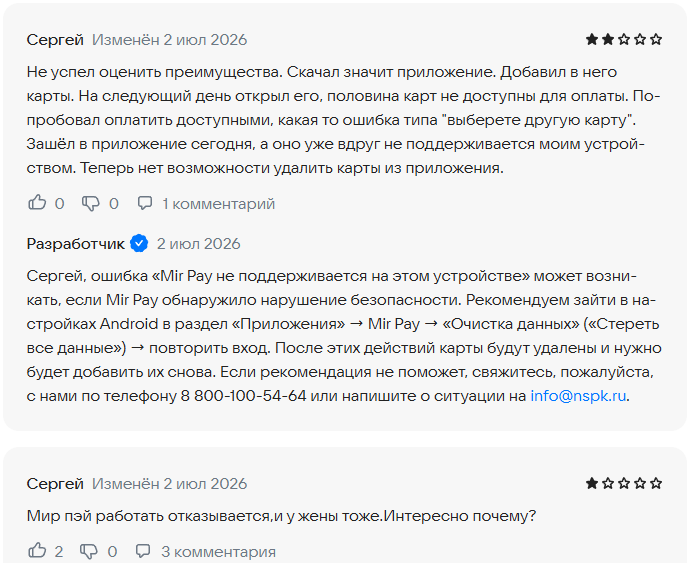The height and width of the screenshot is (563, 698).
Task: Select second reviewer name Сергей
Action: click(55, 483)
